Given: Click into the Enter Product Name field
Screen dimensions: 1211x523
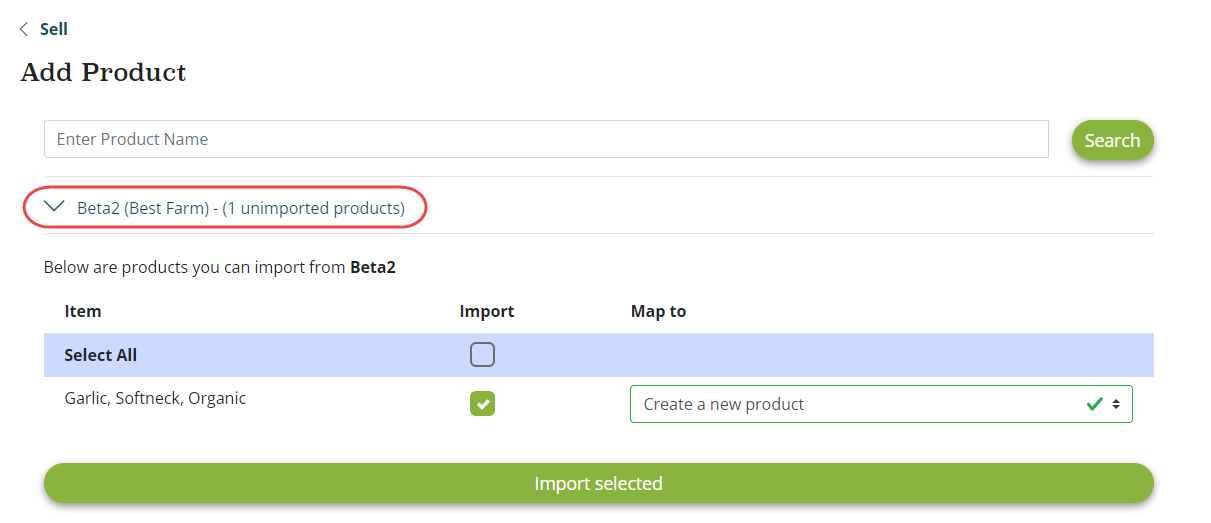Looking at the screenshot, I should (545, 139).
